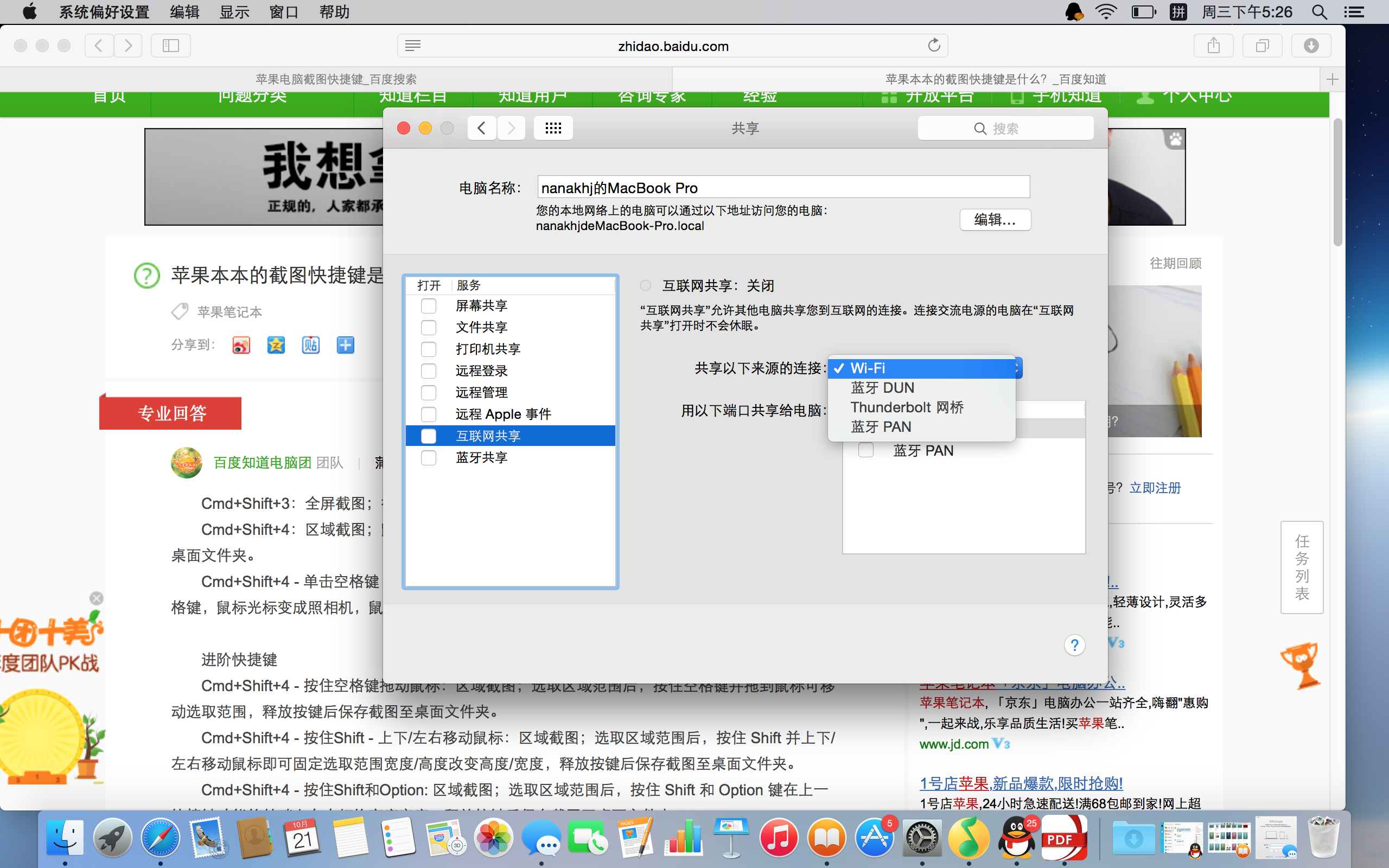The image size is (1389, 868).
Task: Open App Store with badge 5
Action: click(x=874, y=838)
